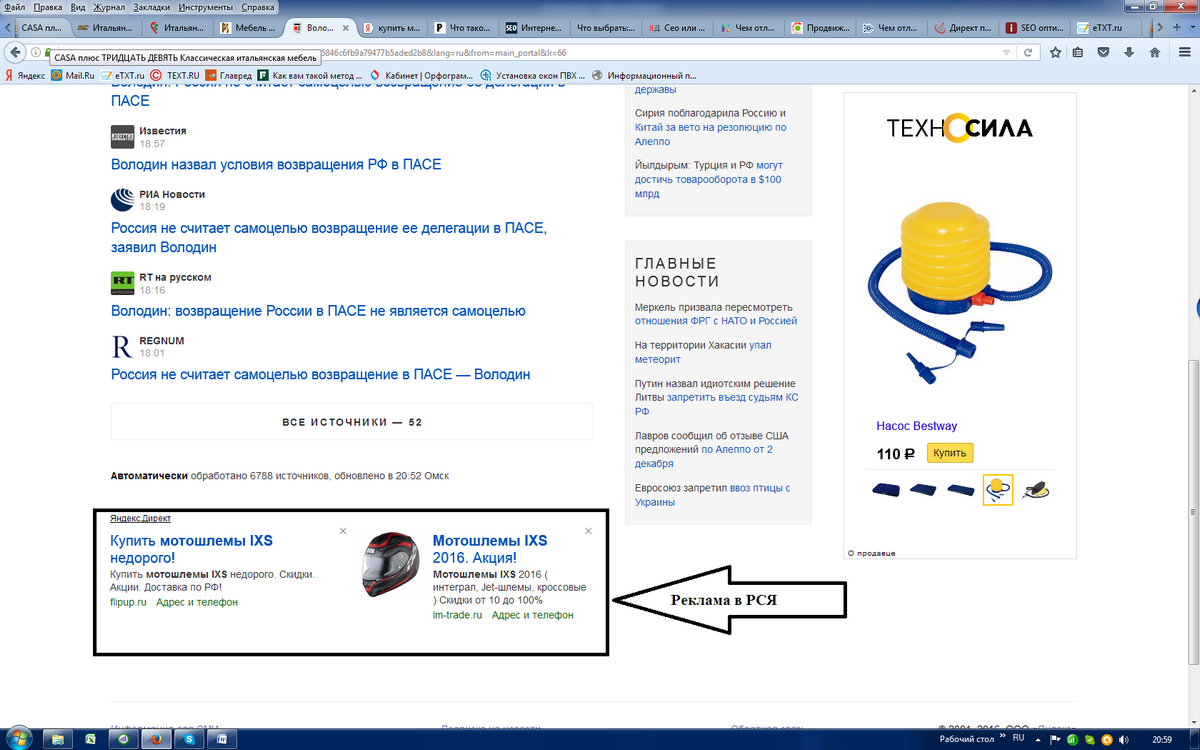Open the Firefox hamburger menu
This screenshot has width=1200, height=750.
click(x=1183, y=52)
